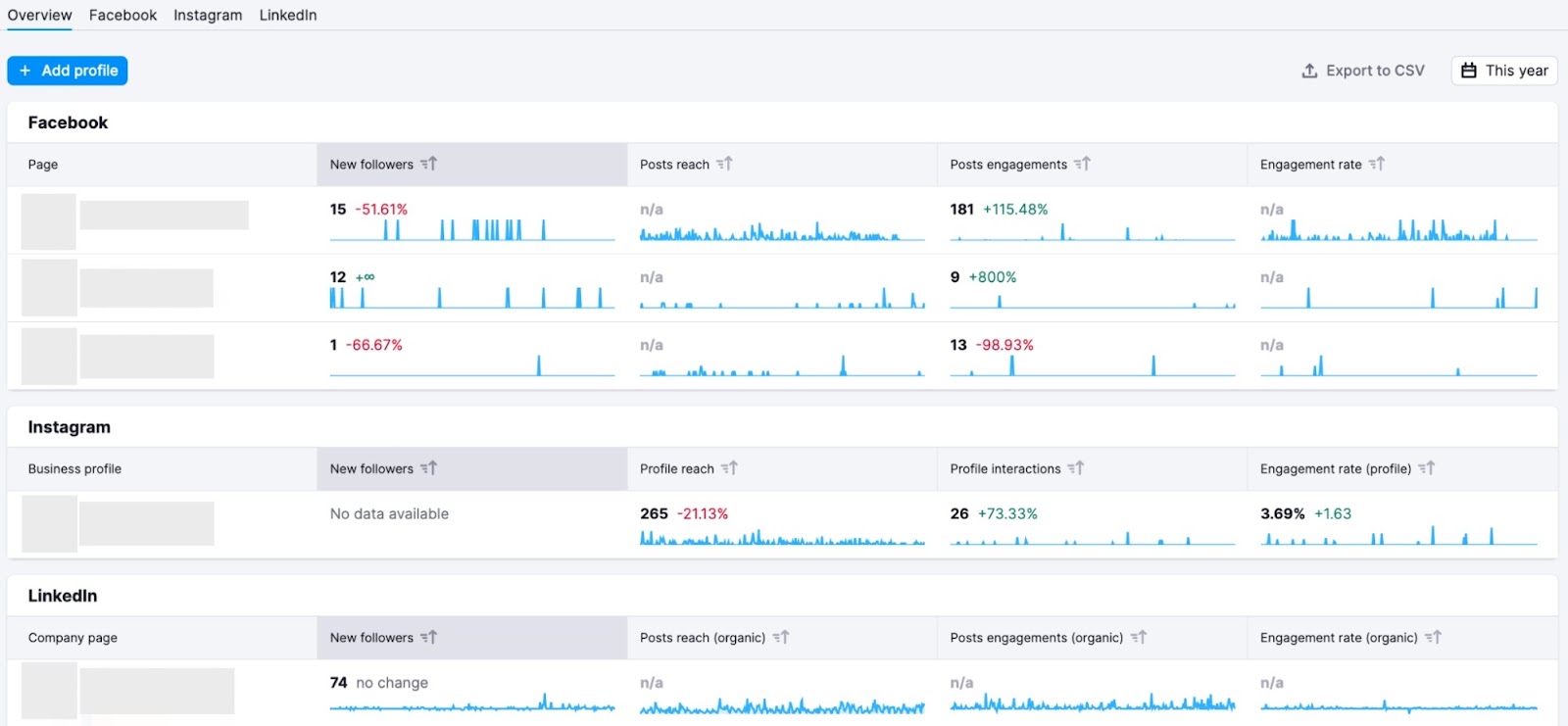Click the export upload icon next to Export to CSV

pyautogui.click(x=1309, y=71)
